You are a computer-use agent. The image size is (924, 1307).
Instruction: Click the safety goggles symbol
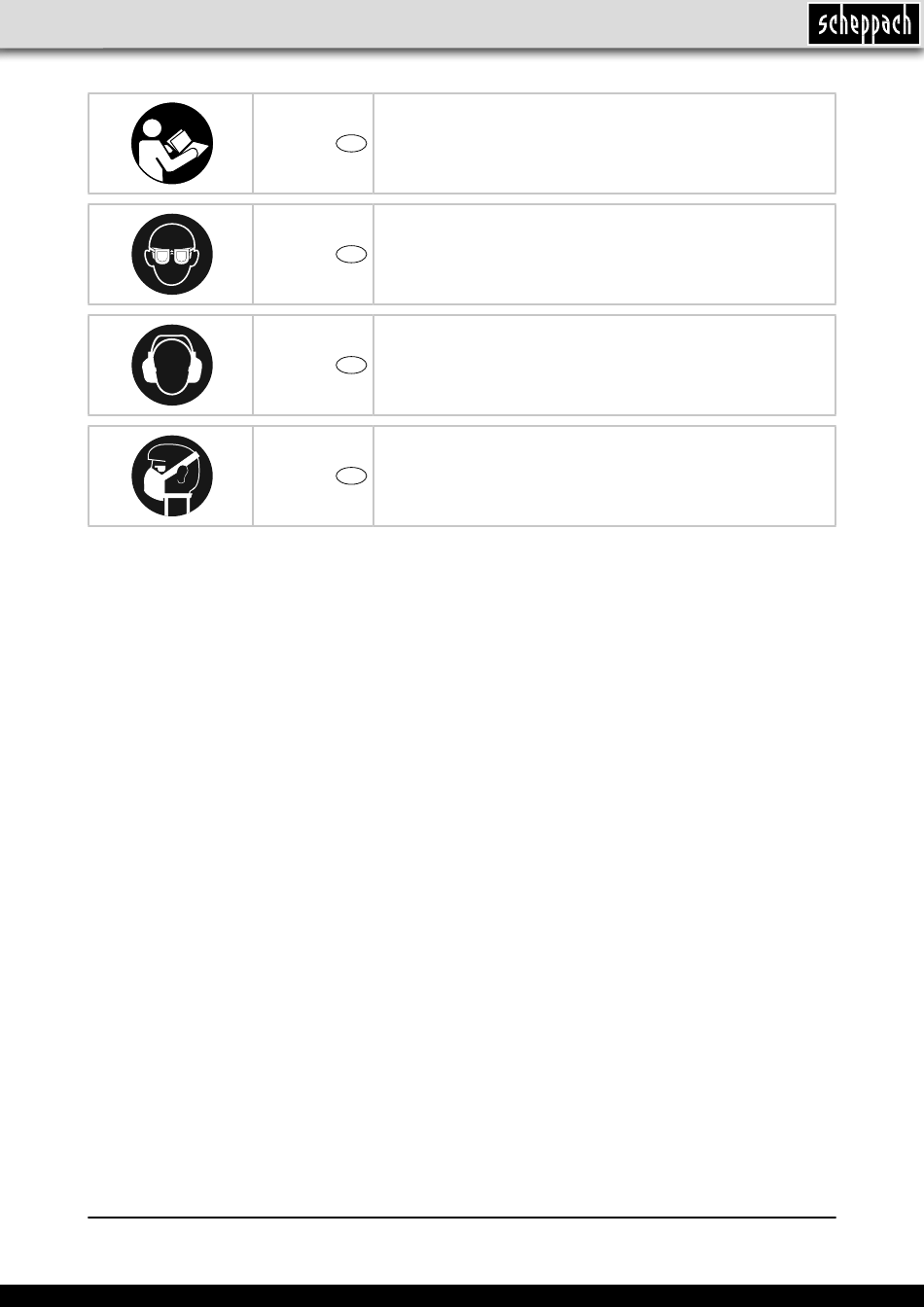point(172,255)
